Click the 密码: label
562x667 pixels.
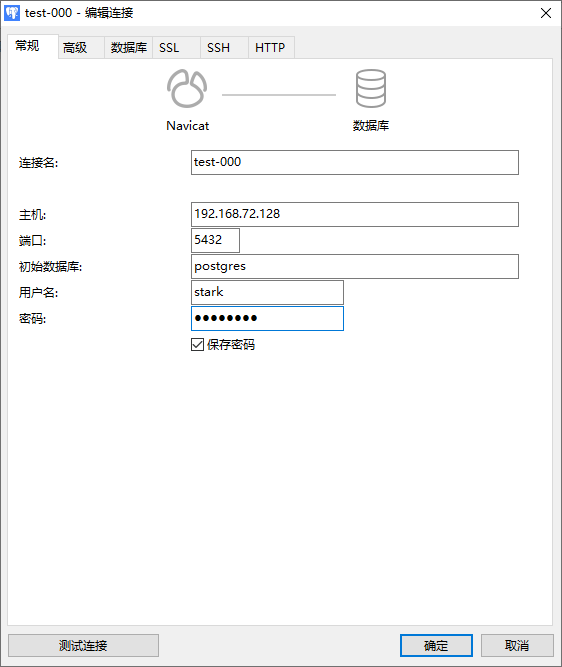click(x=32, y=319)
